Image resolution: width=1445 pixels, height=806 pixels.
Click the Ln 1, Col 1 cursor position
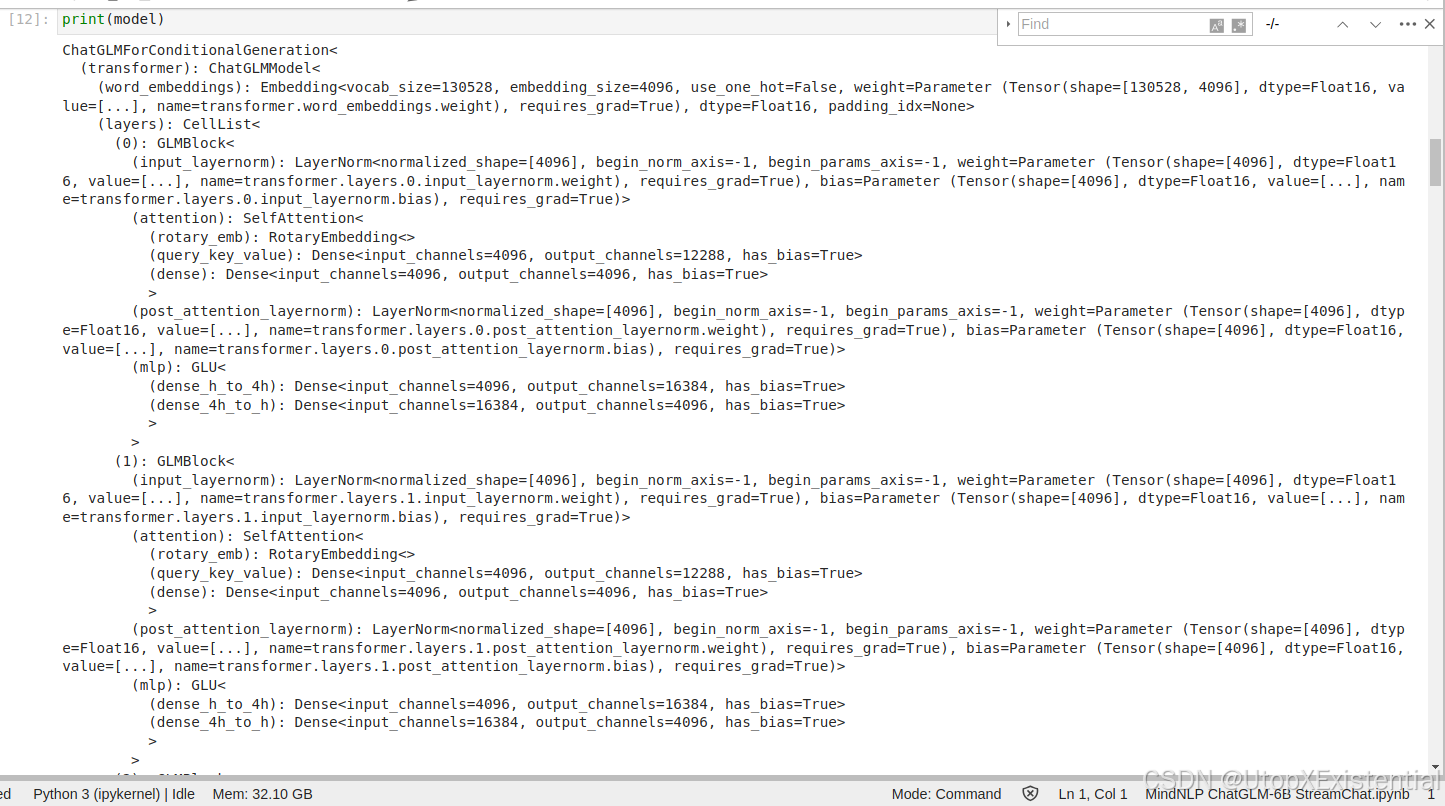tap(1093, 794)
